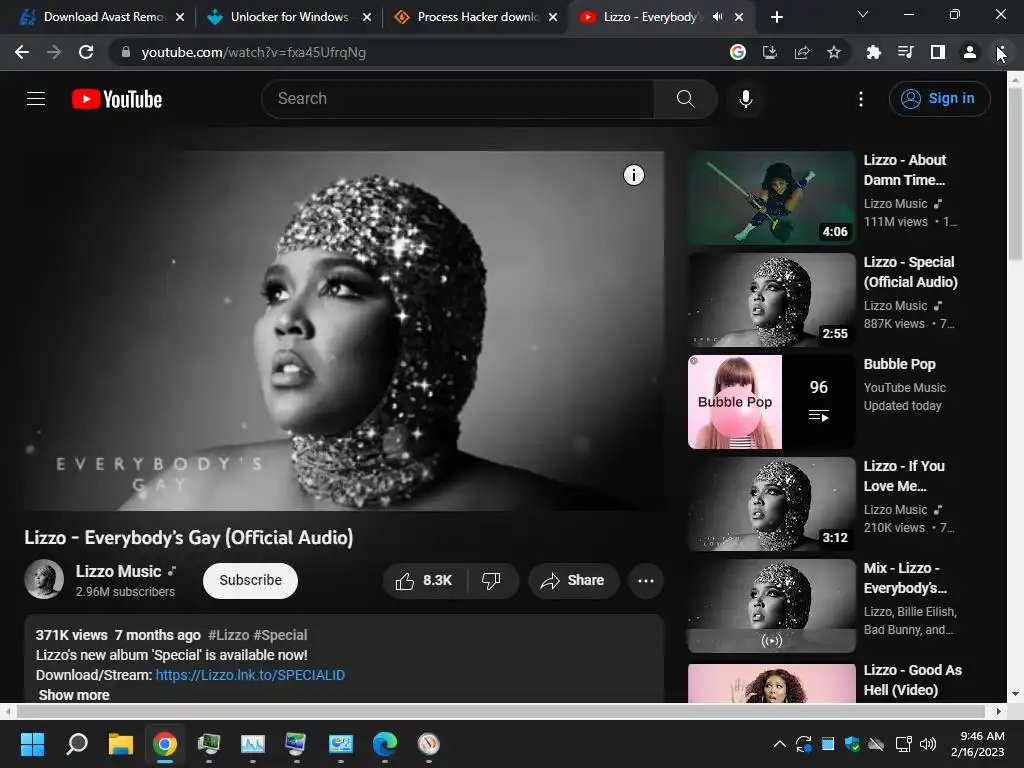The image size is (1024, 768).
Task: Click taskbar clock 9:46 AM
Action: (981, 736)
